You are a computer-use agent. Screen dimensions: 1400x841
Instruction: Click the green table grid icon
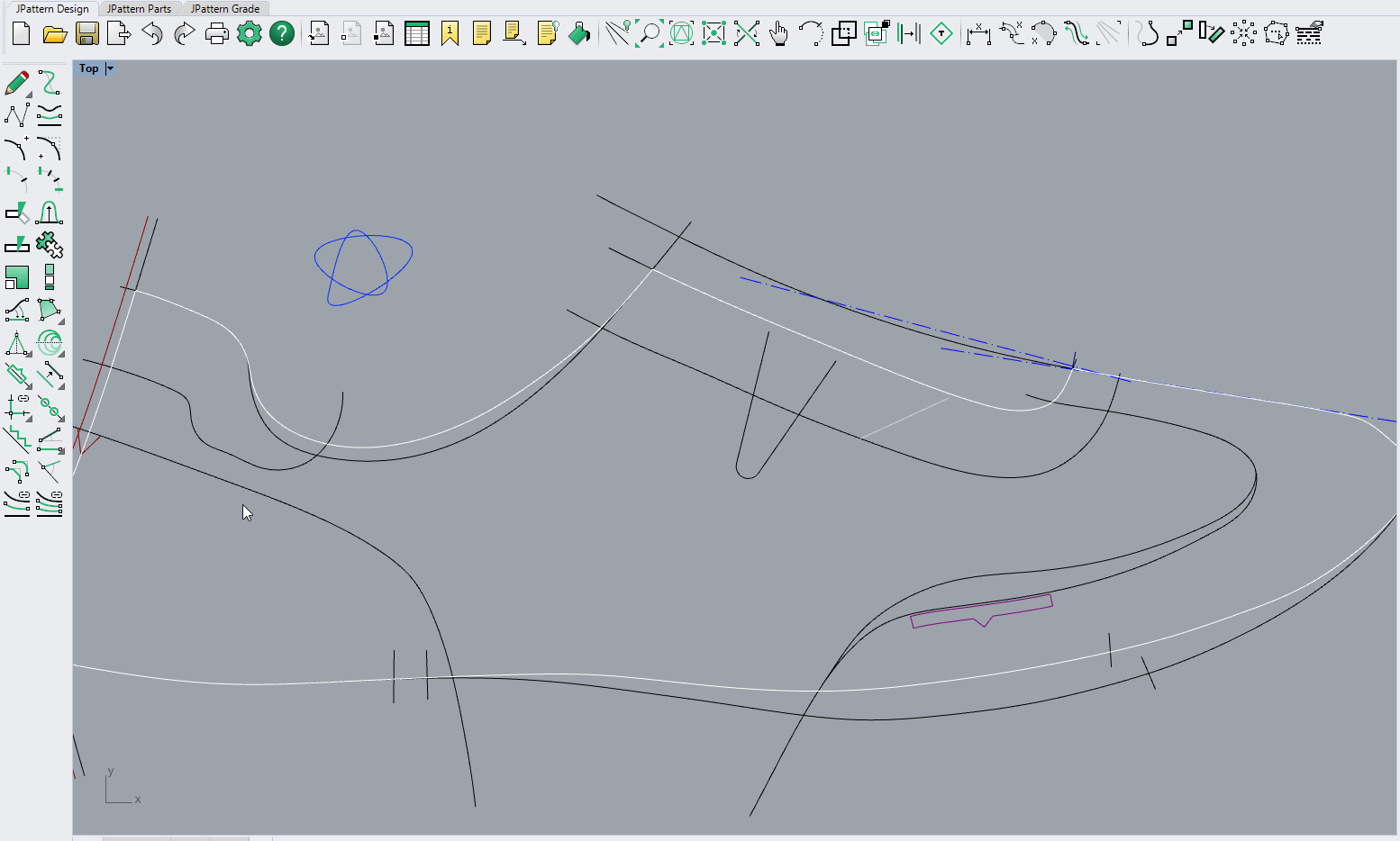click(x=416, y=34)
